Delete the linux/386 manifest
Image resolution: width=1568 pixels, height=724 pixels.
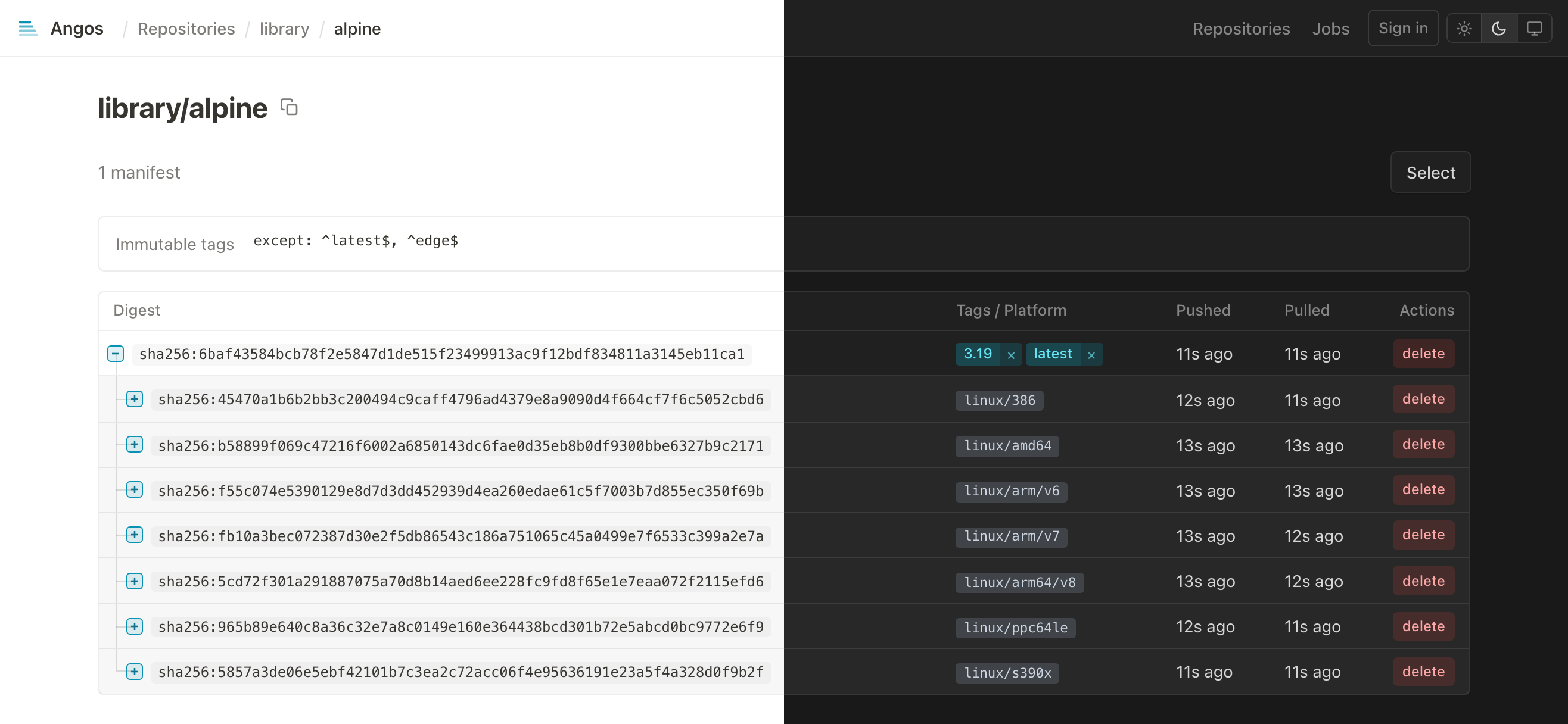1423,399
